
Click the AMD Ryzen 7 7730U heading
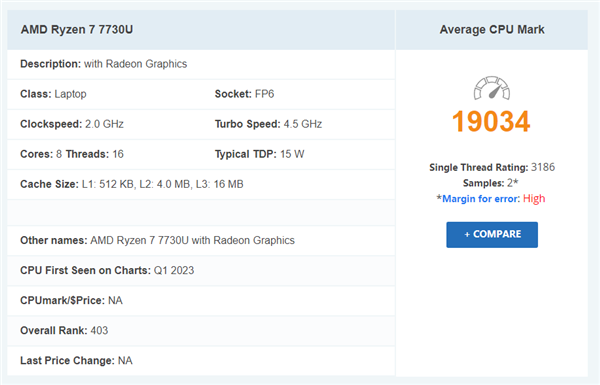pos(77,30)
